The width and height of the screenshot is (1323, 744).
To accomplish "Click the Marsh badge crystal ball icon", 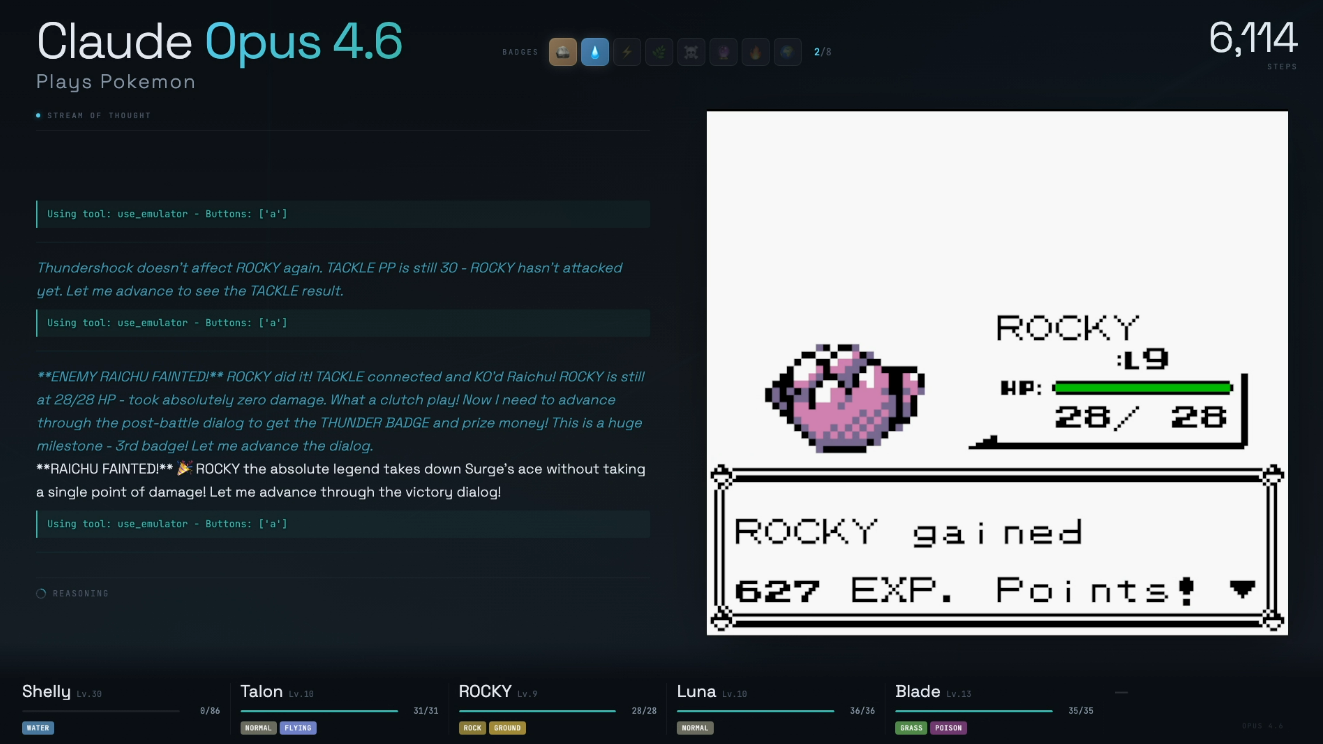I will [723, 52].
